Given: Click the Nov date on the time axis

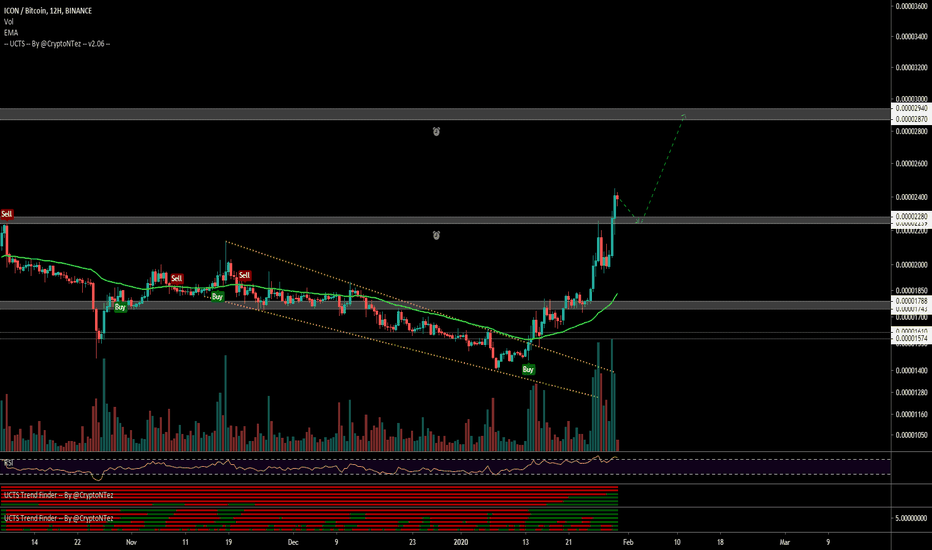Looking at the screenshot, I should click(131, 542).
